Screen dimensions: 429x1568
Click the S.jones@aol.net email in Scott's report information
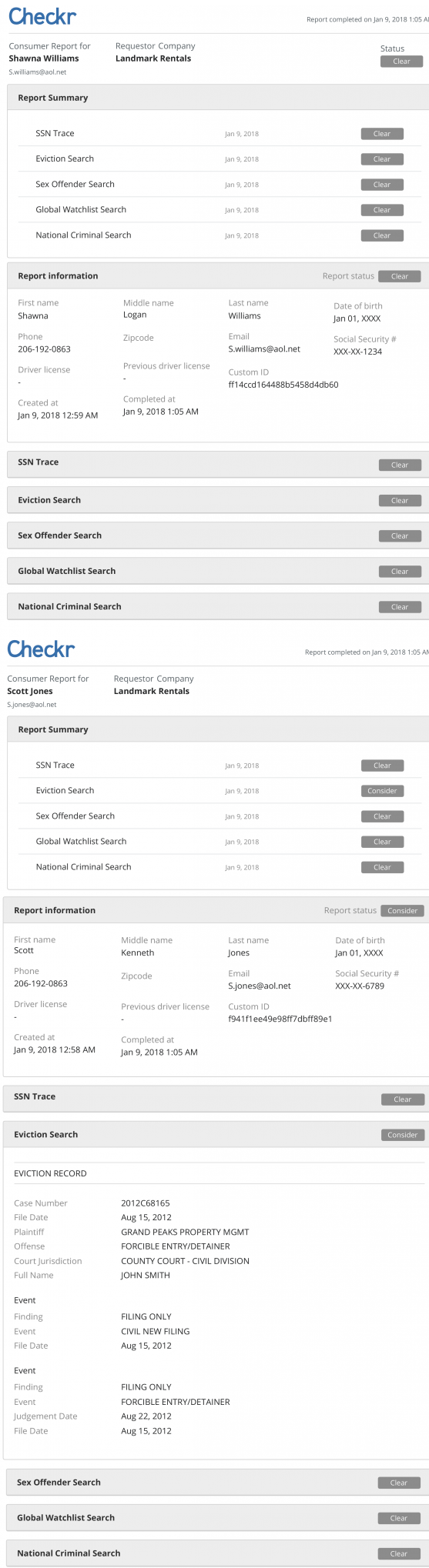[260, 986]
